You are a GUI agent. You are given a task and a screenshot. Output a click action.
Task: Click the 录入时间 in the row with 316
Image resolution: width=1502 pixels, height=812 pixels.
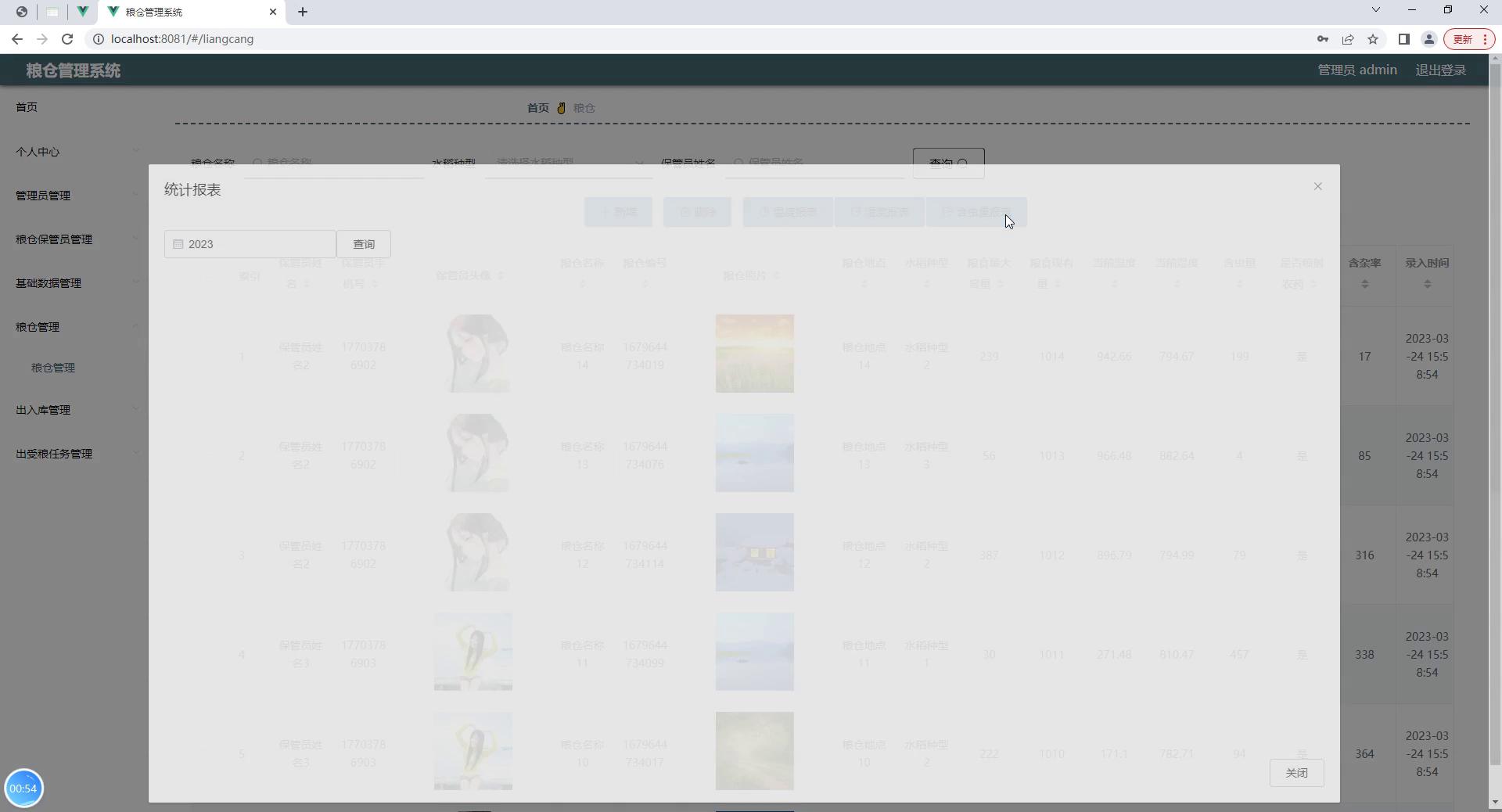click(1427, 555)
